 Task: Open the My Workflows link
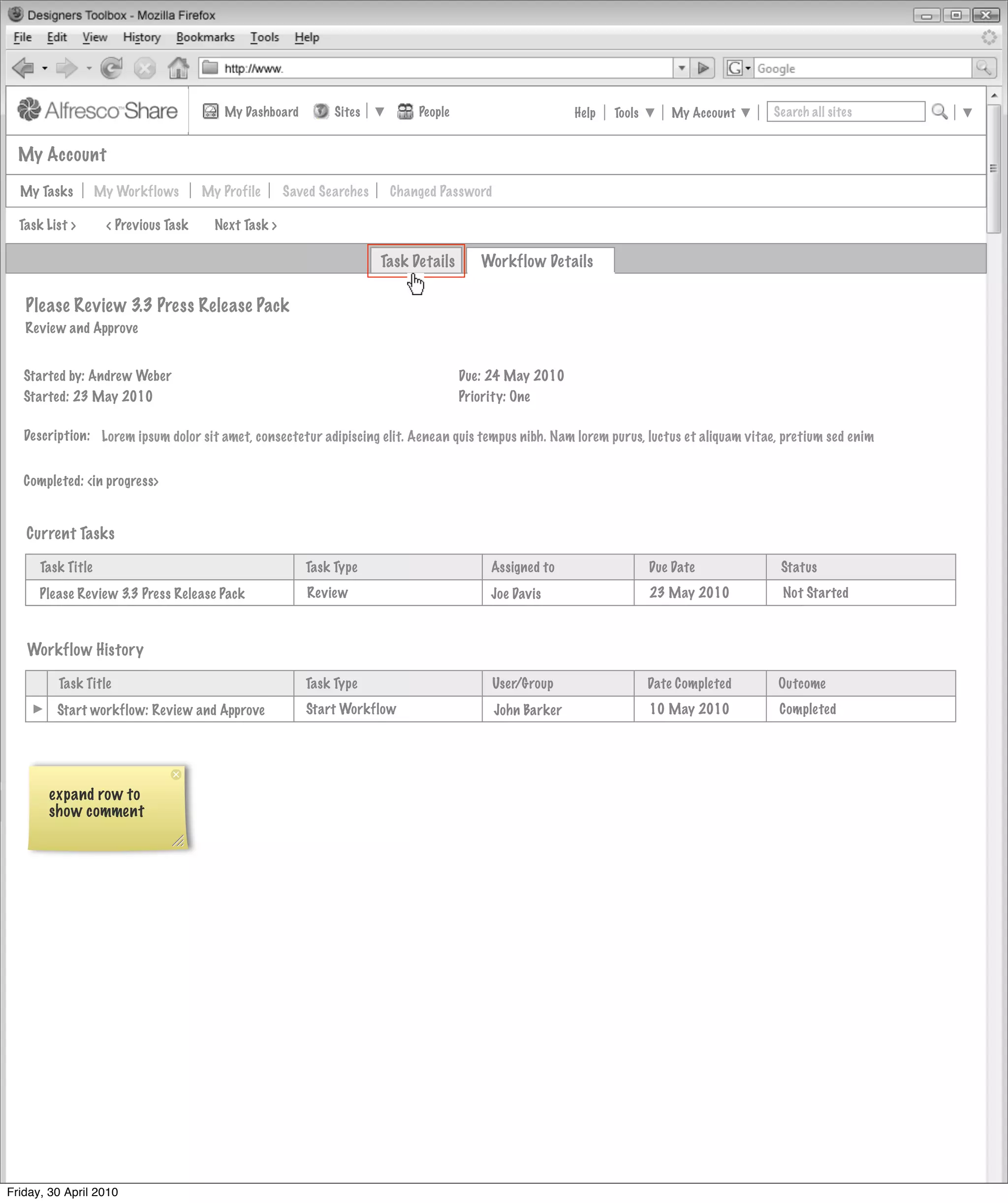[136, 191]
